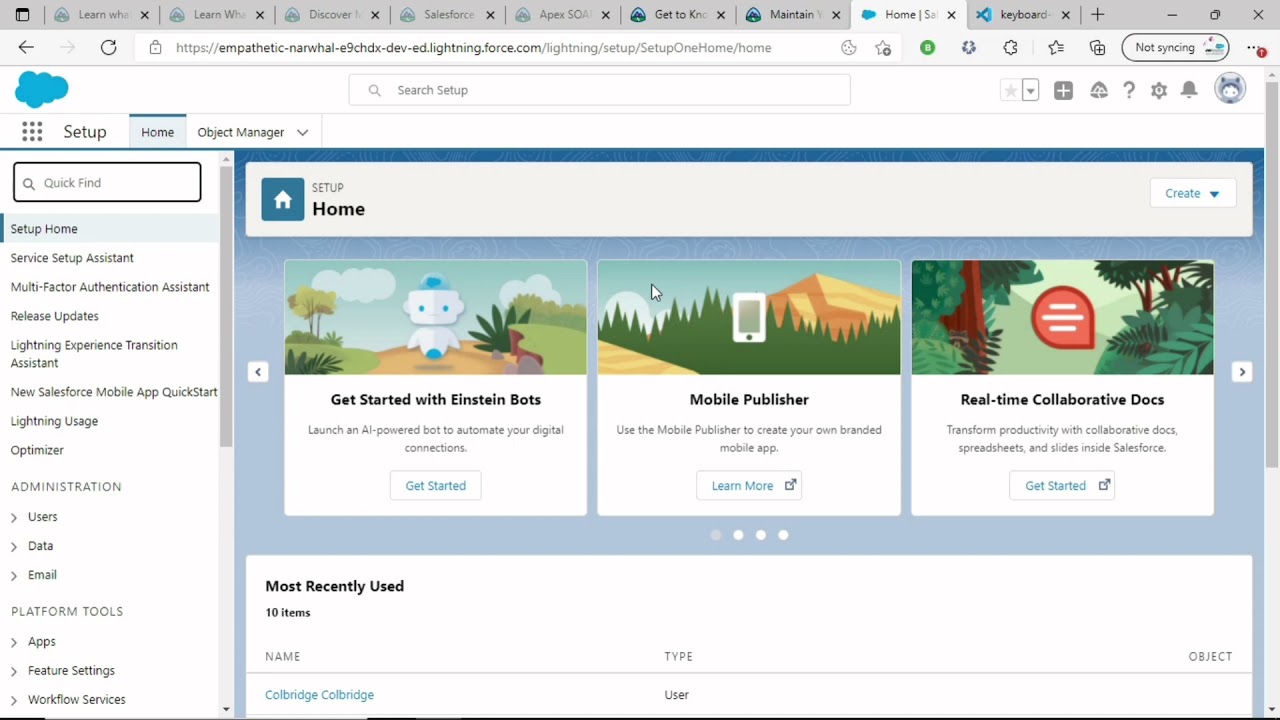Click the Trailhead guidance icon
The width and height of the screenshot is (1280, 720).
click(1099, 90)
